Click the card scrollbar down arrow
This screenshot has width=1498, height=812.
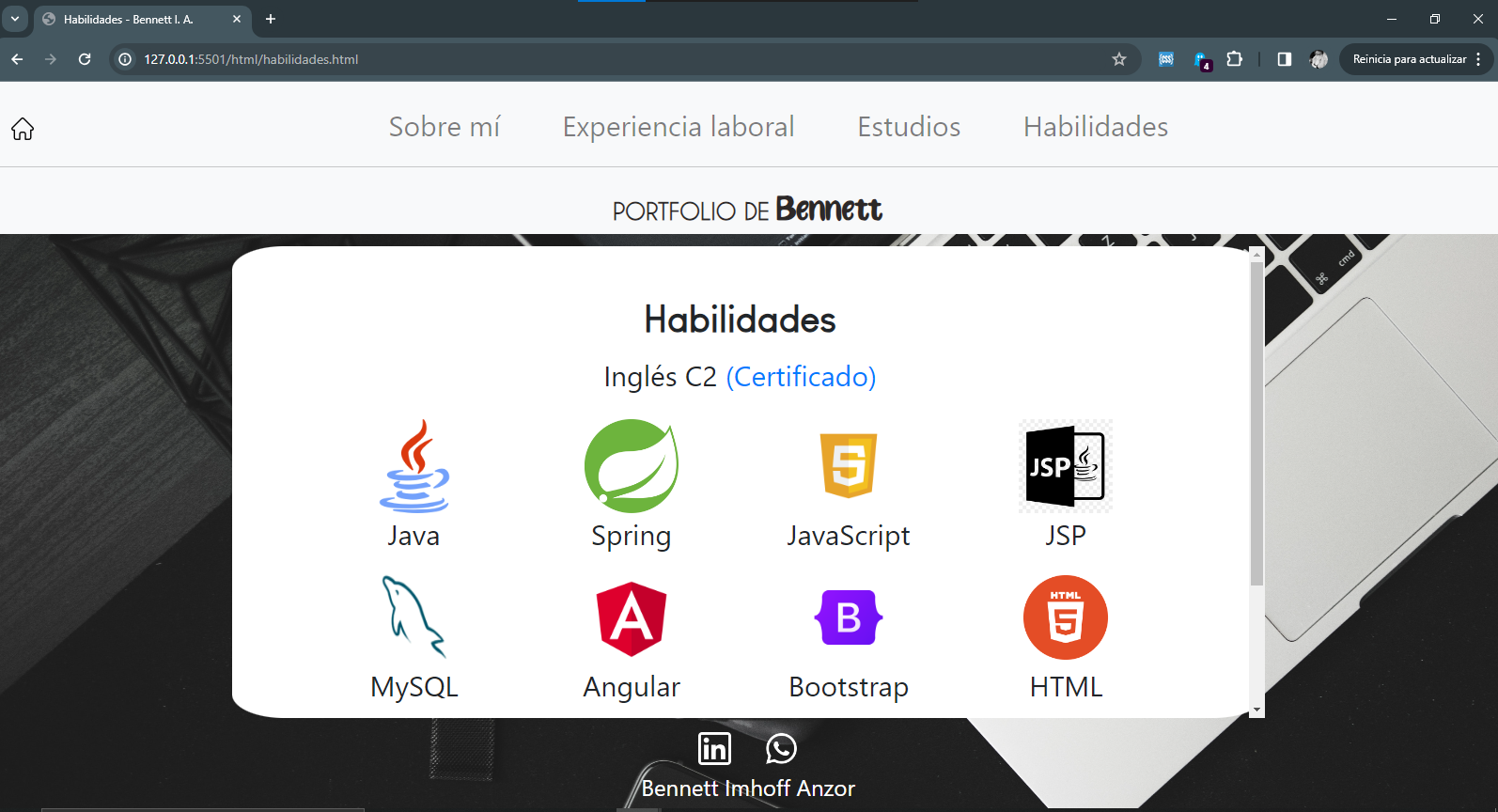coord(1256,710)
